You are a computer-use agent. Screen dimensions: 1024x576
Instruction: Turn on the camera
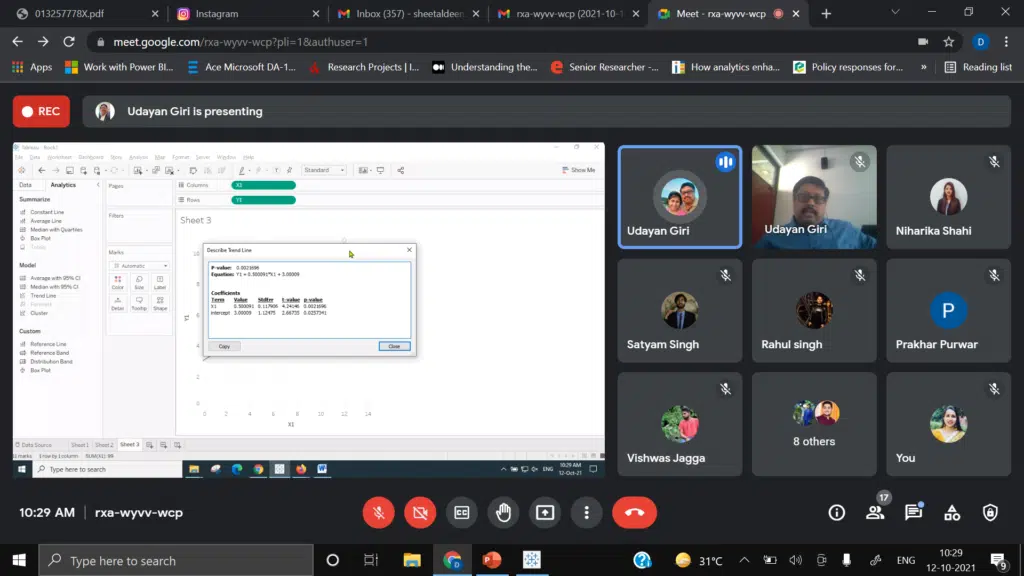point(421,513)
